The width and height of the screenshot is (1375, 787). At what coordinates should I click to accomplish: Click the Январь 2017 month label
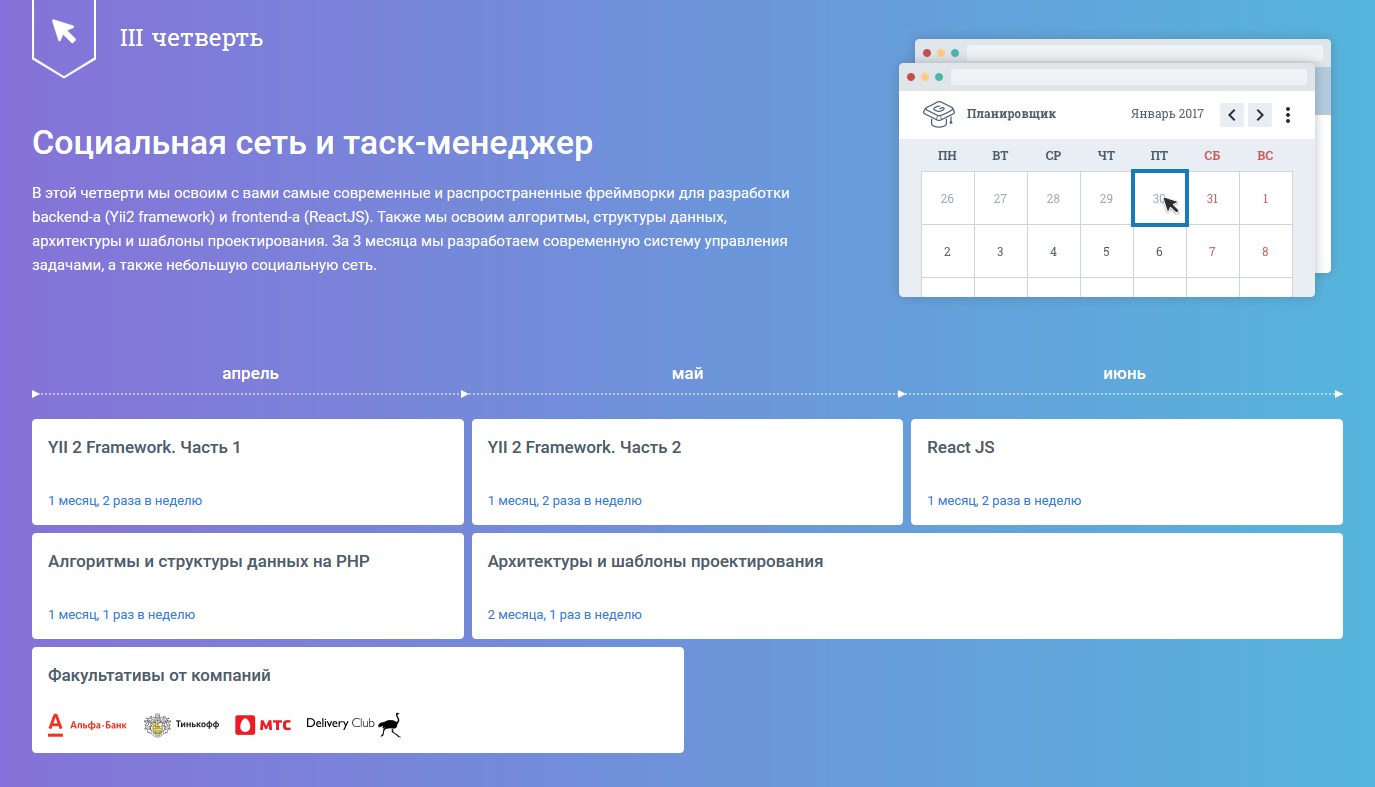[x=1167, y=113]
